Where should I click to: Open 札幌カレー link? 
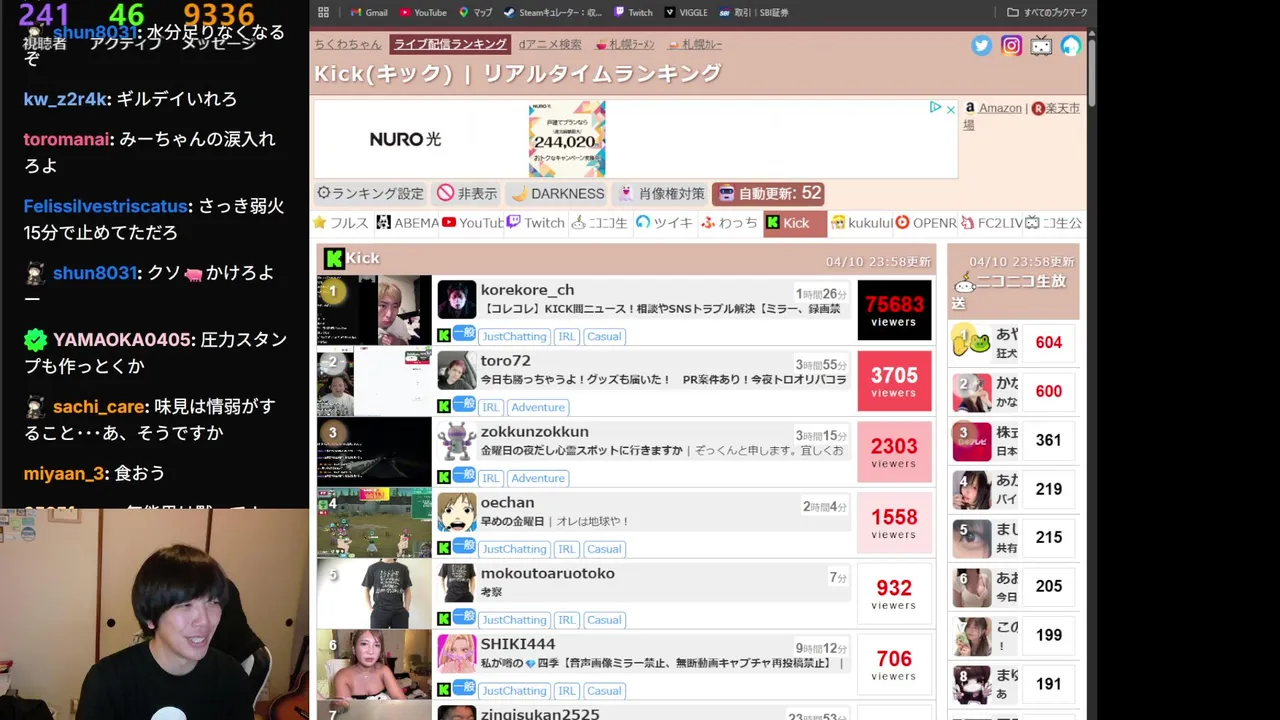(695, 44)
